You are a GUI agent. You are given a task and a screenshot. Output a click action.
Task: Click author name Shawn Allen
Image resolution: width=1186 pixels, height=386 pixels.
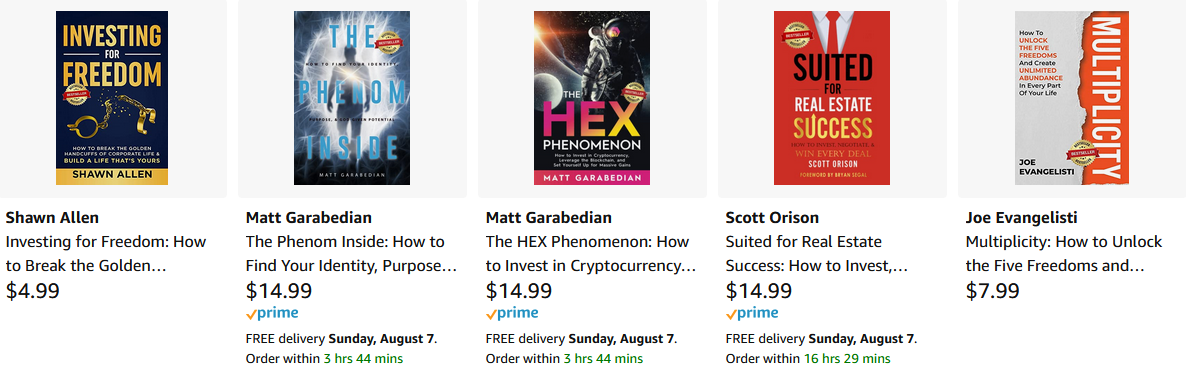click(51, 218)
